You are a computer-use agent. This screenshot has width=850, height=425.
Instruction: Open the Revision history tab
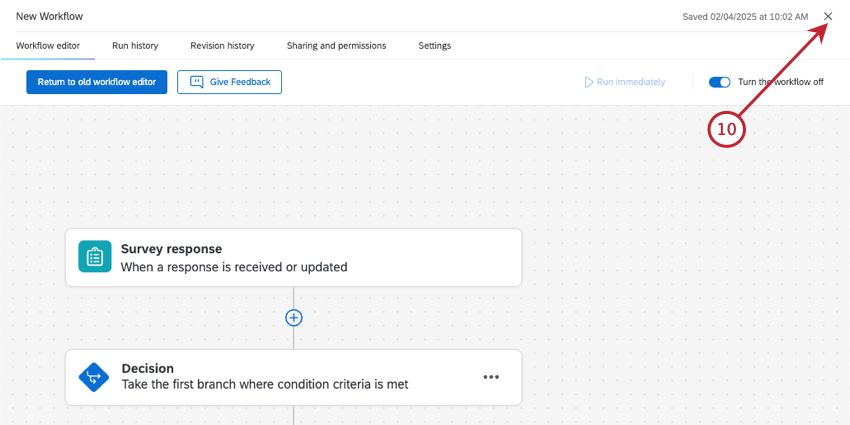(222, 45)
